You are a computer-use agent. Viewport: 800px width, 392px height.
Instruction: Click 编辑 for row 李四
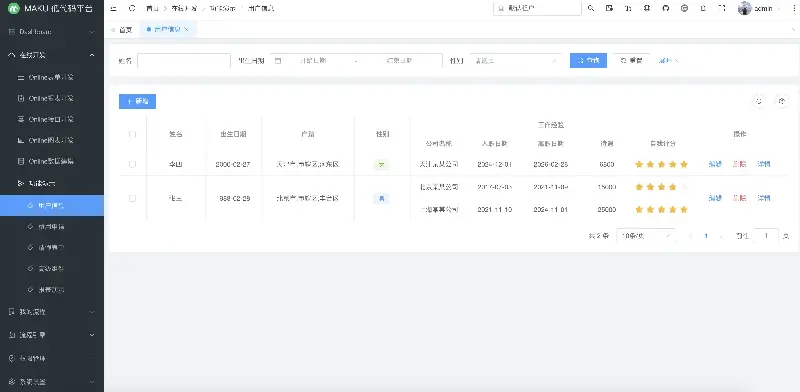click(x=715, y=164)
